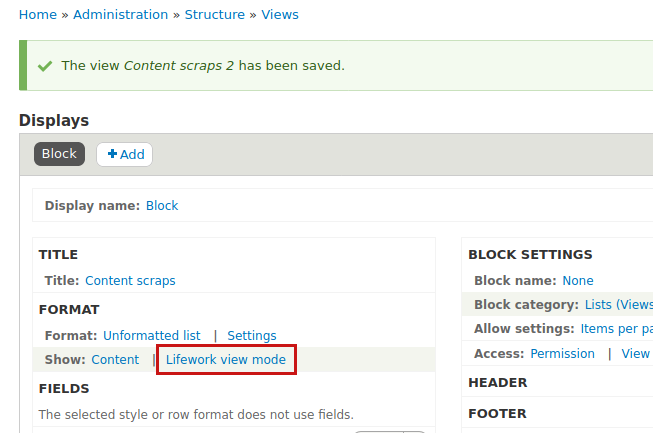Click the Displays heading

coord(54,121)
